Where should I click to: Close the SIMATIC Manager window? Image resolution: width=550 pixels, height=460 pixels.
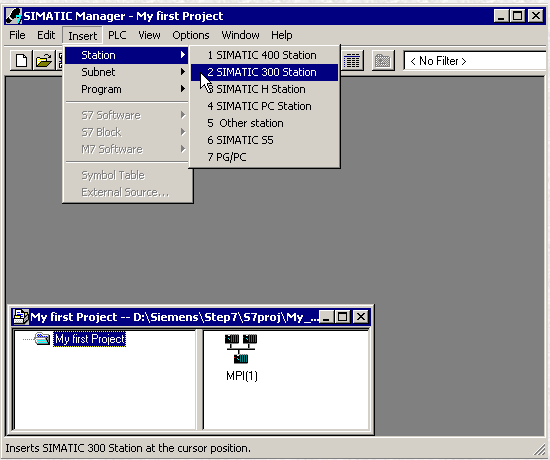pos(536,16)
